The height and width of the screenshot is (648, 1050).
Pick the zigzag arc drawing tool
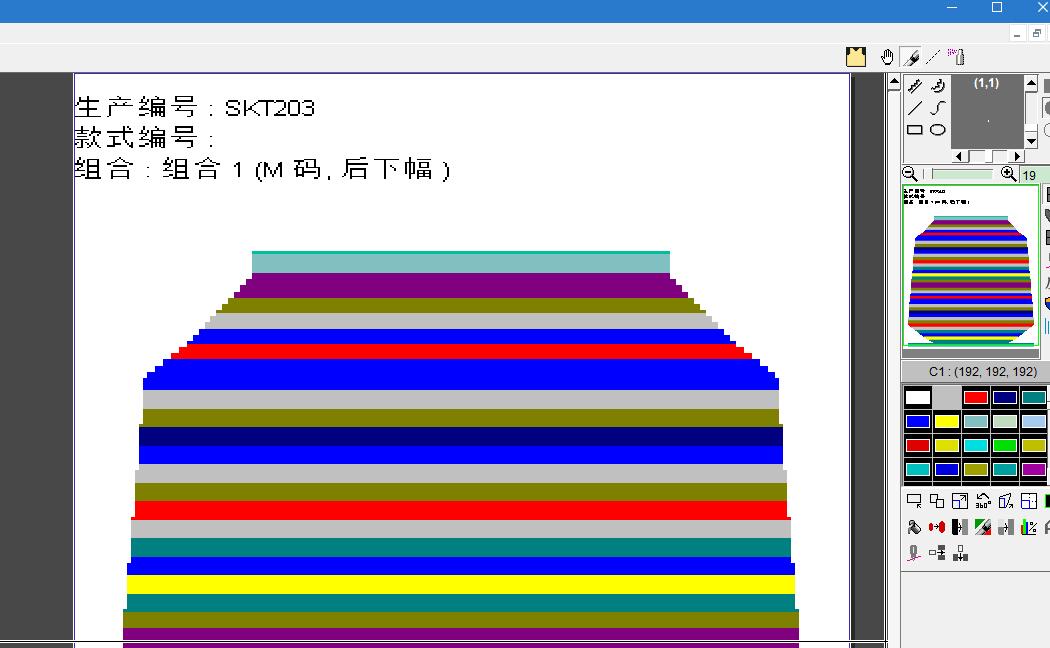[938, 86]
